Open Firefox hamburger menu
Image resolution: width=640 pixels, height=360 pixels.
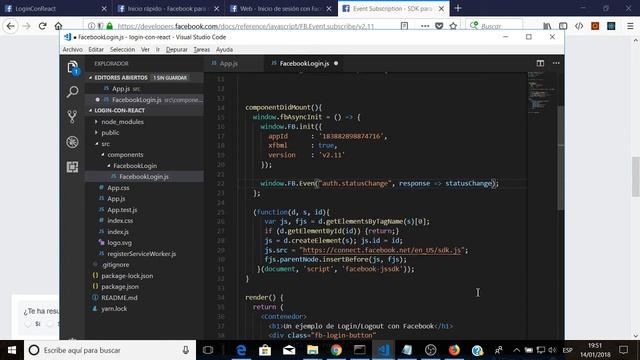click(x=630, y=26)
